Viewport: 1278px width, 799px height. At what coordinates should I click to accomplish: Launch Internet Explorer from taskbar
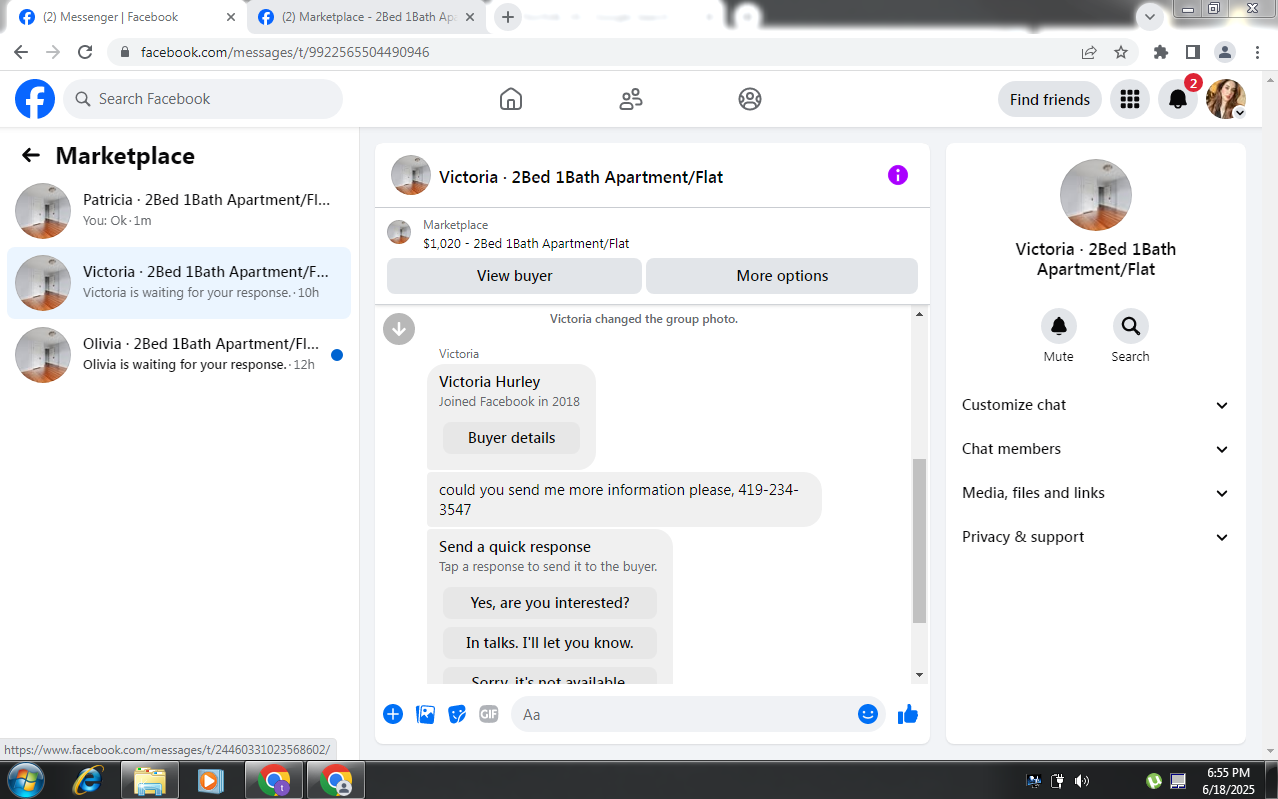pyautogui.click(x=88, y=780)
